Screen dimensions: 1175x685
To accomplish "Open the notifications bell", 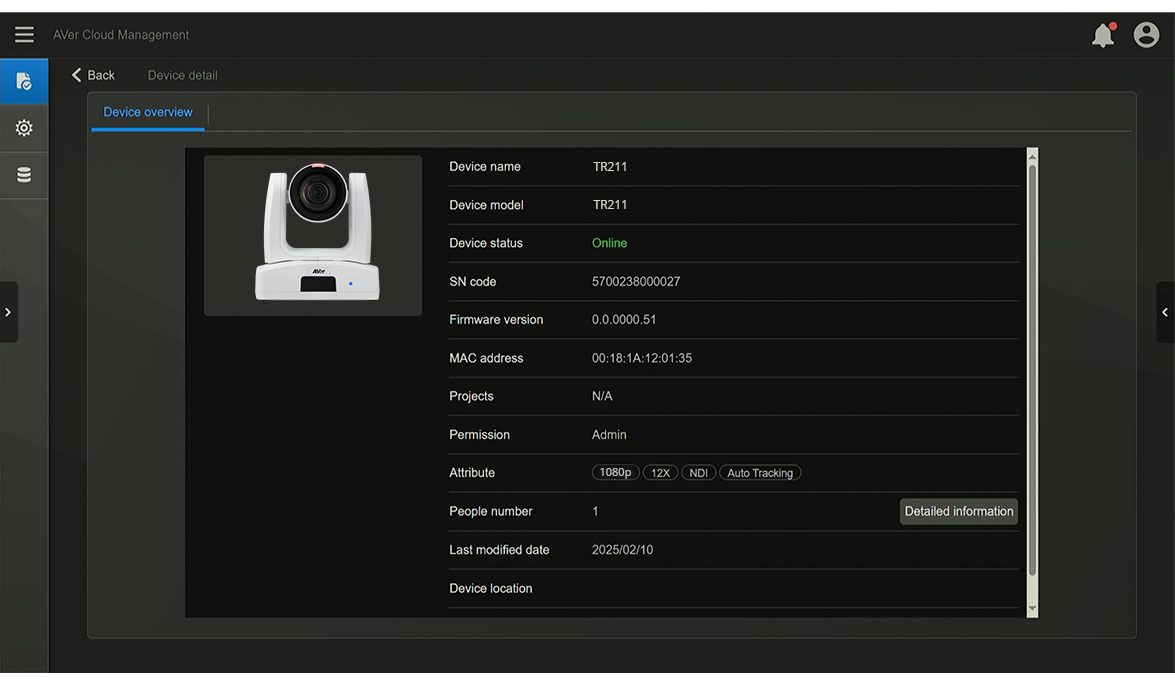I will tap(1103, 35).
